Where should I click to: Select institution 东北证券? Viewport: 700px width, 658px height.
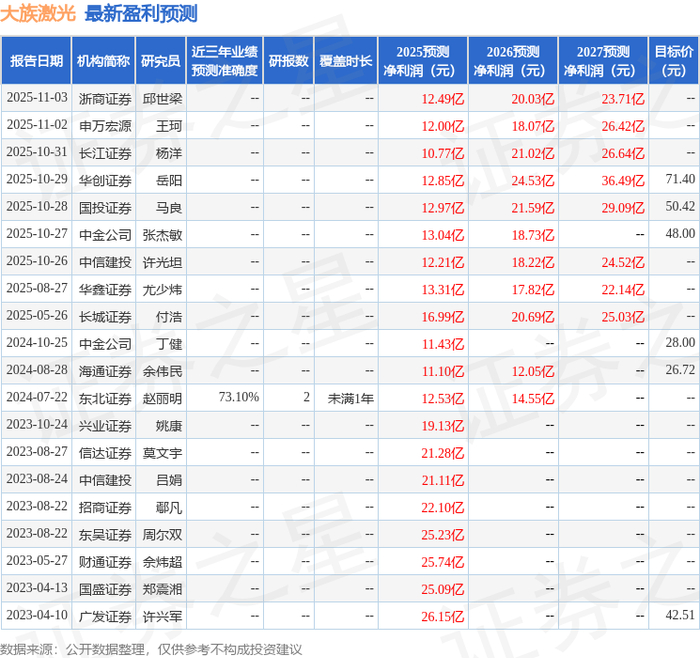105,398
